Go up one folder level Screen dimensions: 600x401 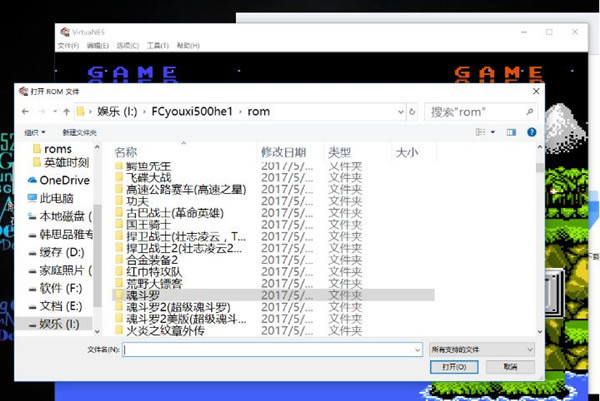point(67,112)
